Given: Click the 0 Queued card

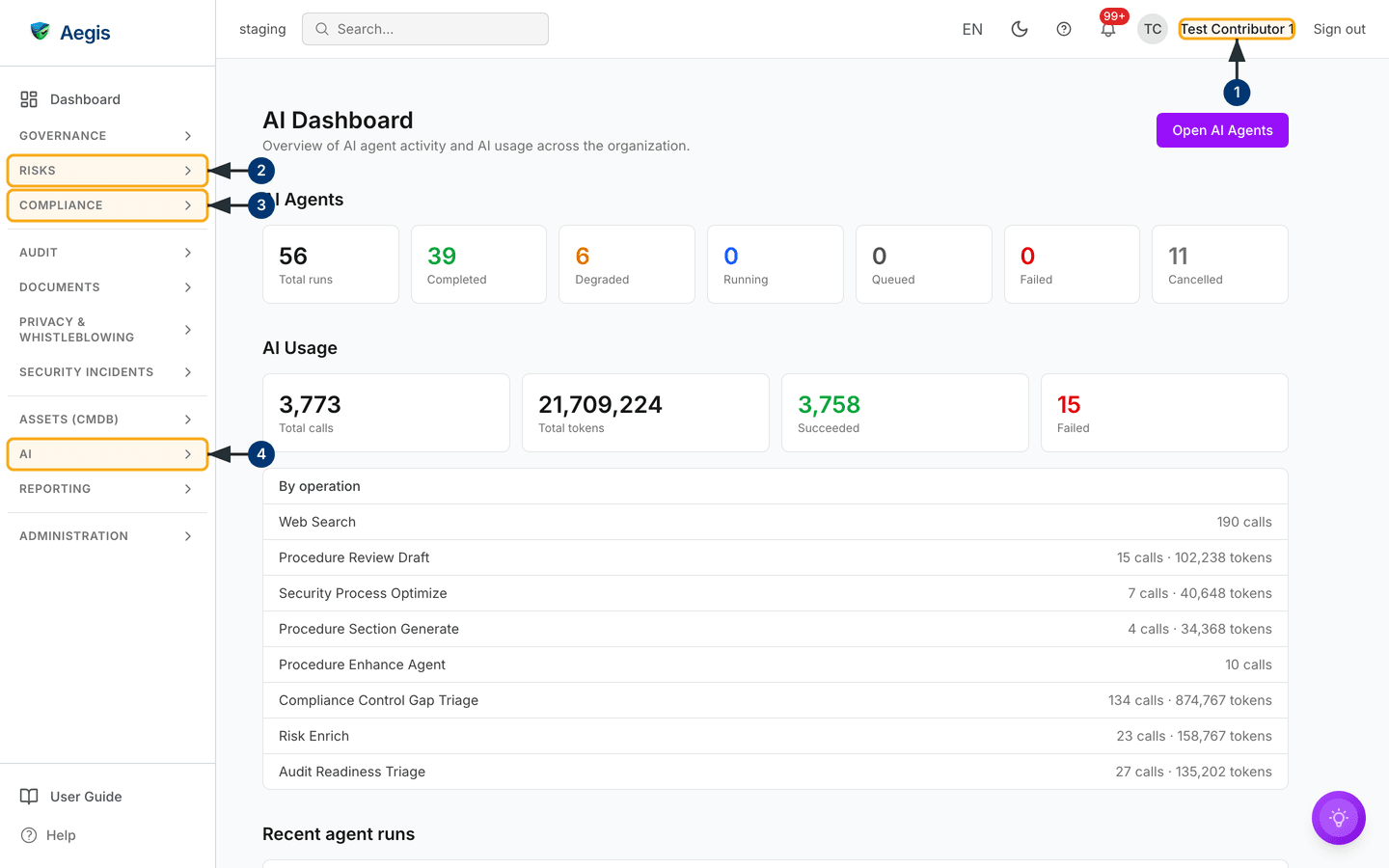Looking at the screenshot, I should click(924, 264).
